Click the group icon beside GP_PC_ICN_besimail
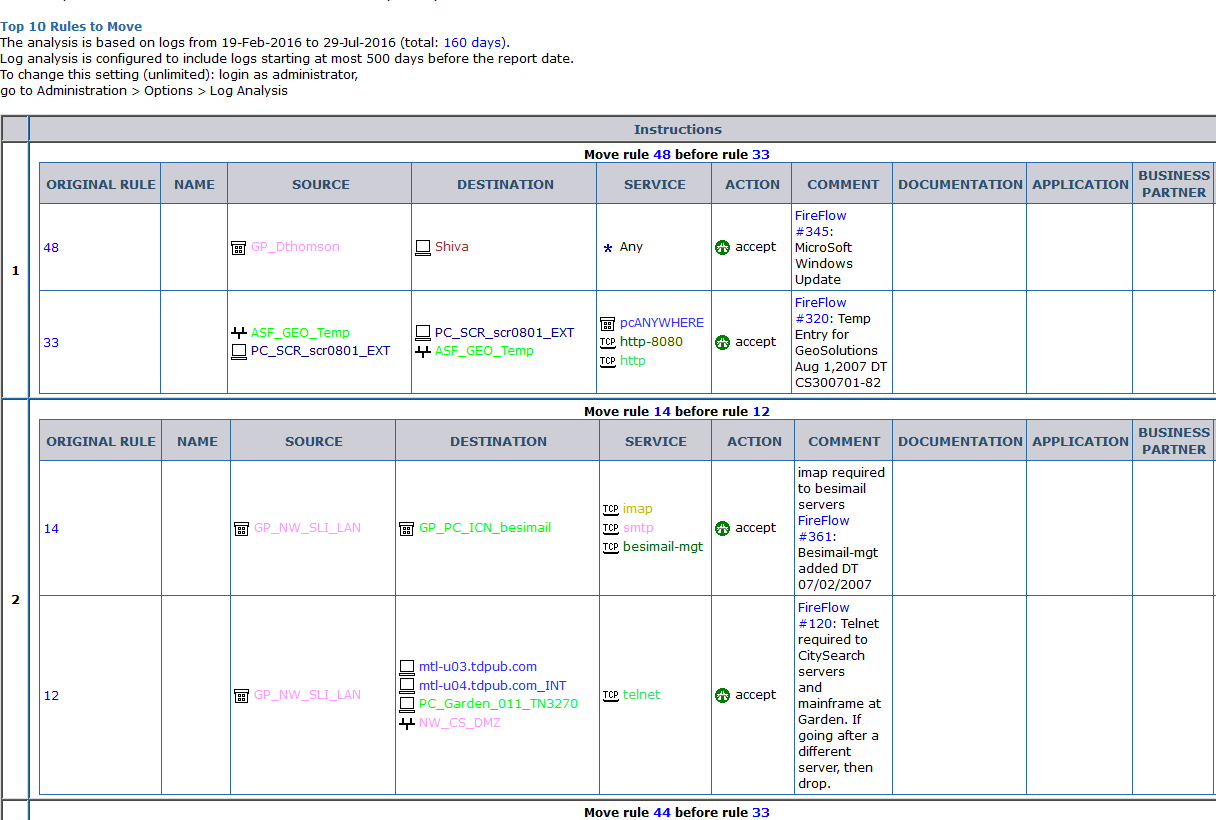1216x820 pixels. click(406, 528)
